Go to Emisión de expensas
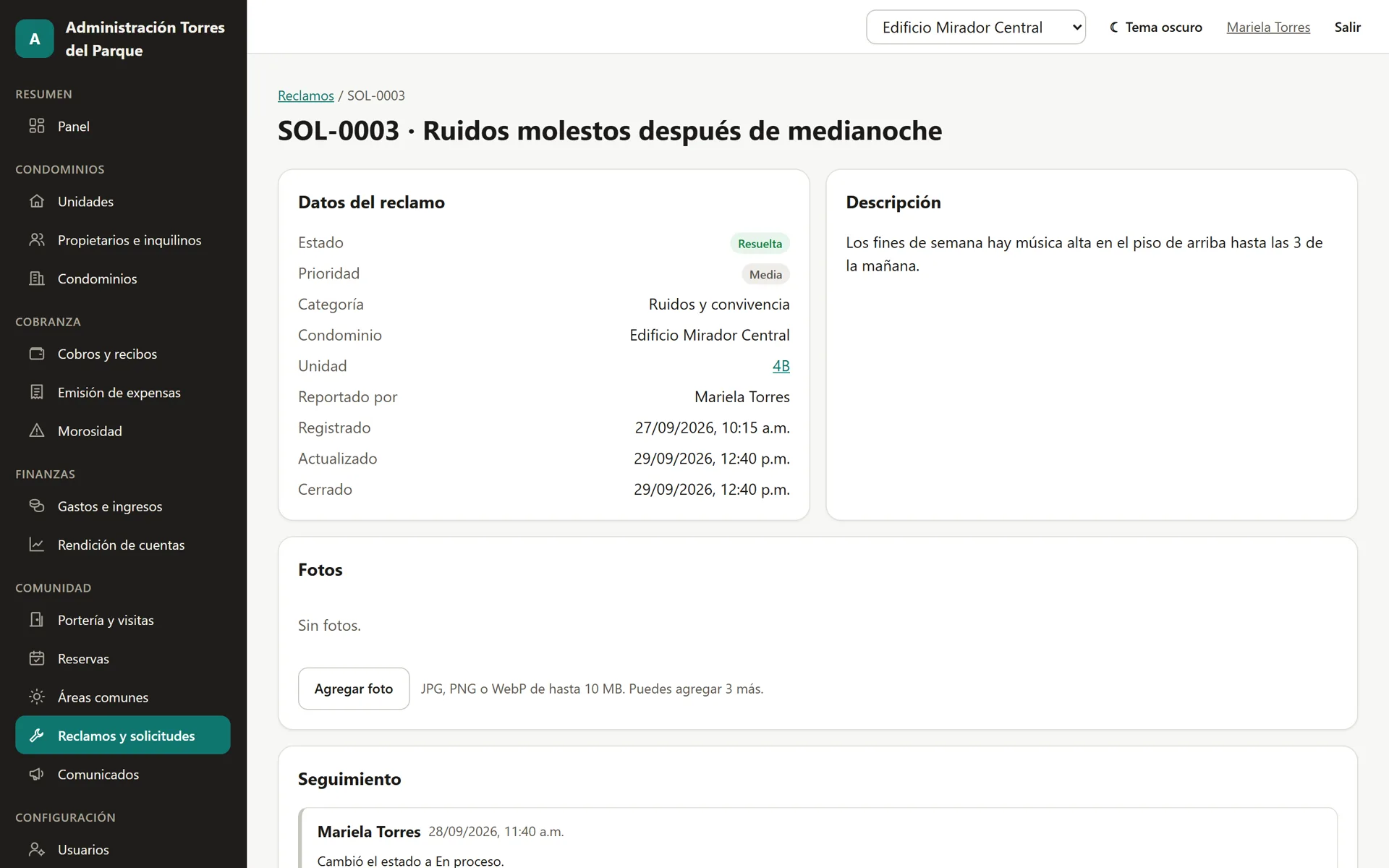The width and height of the screenshot is (1389, 868). pos(123,392)
